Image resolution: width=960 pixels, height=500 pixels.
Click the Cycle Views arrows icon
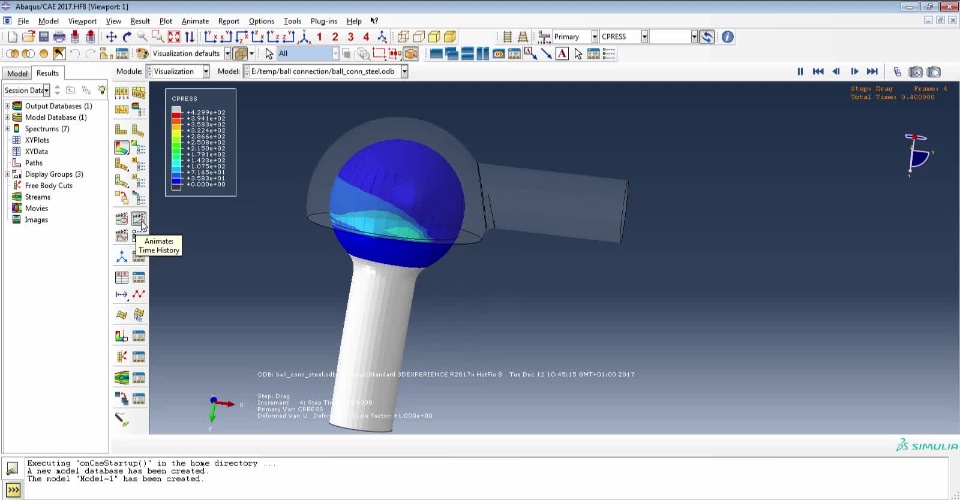click(x=189, y=37)
